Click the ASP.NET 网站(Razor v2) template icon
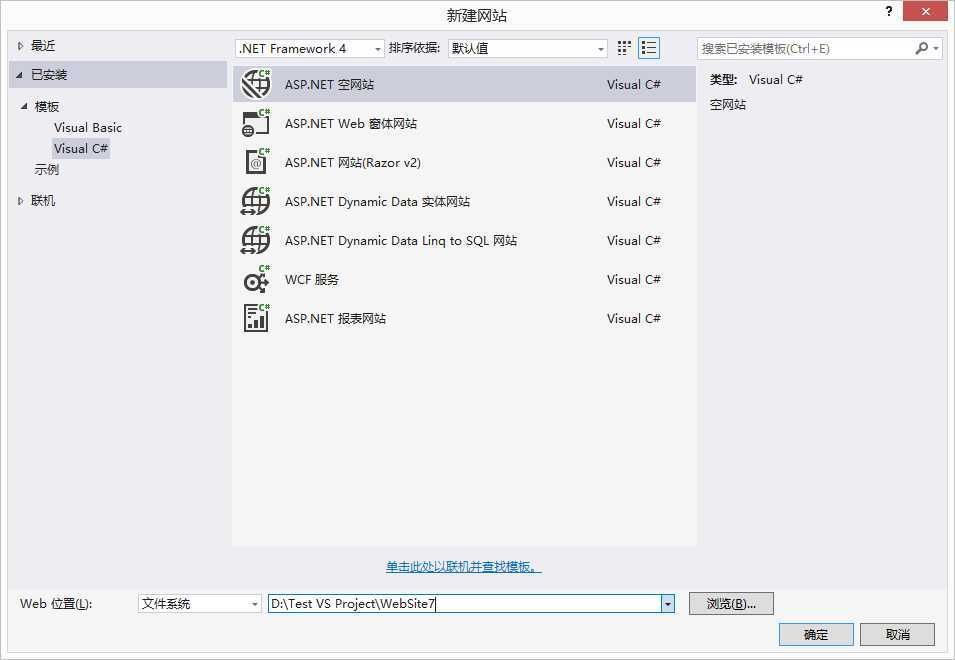 coord(257,162)
